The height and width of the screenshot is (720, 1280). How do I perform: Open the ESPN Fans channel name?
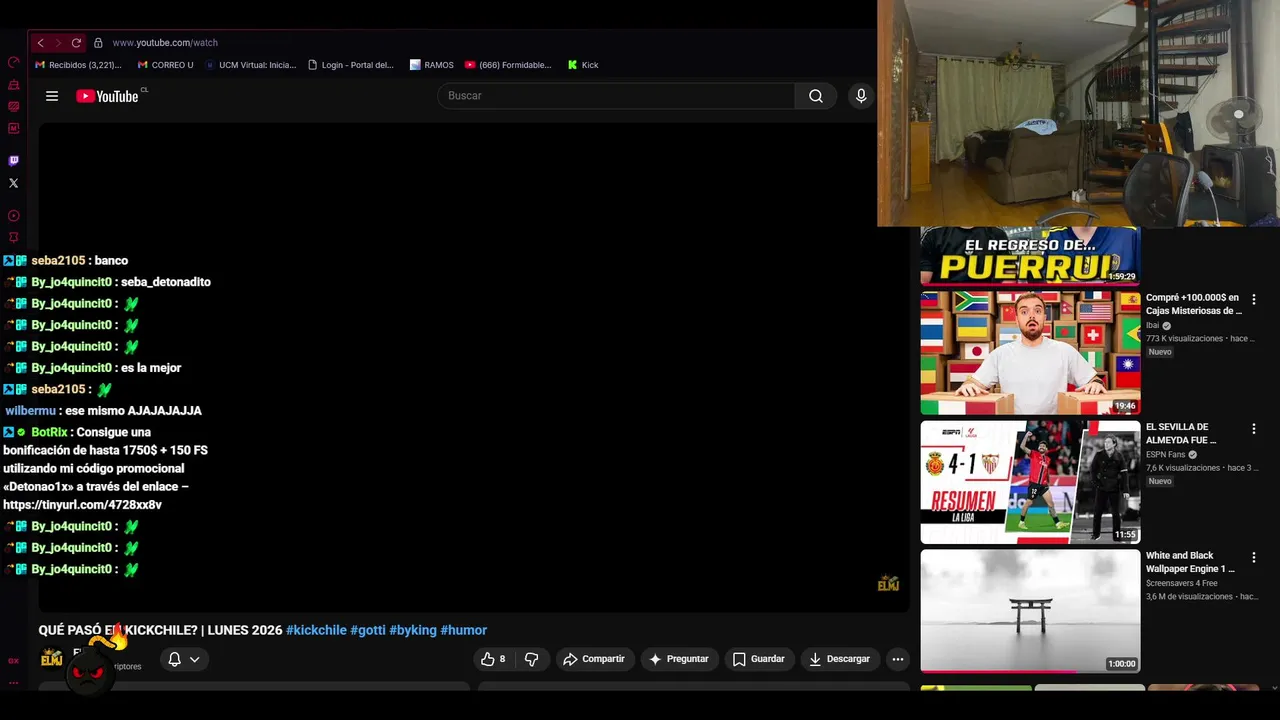pos(1165,454)
